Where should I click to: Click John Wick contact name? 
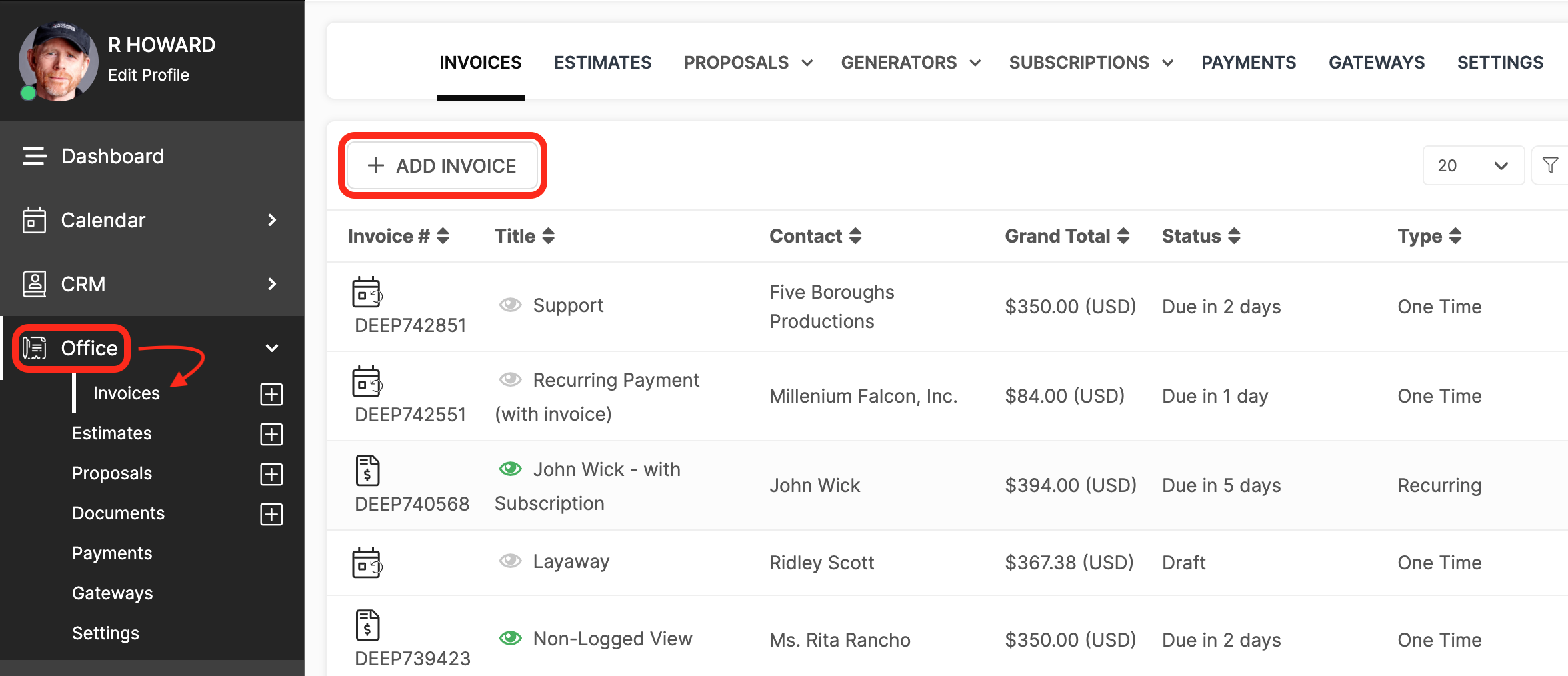[815, 485]
